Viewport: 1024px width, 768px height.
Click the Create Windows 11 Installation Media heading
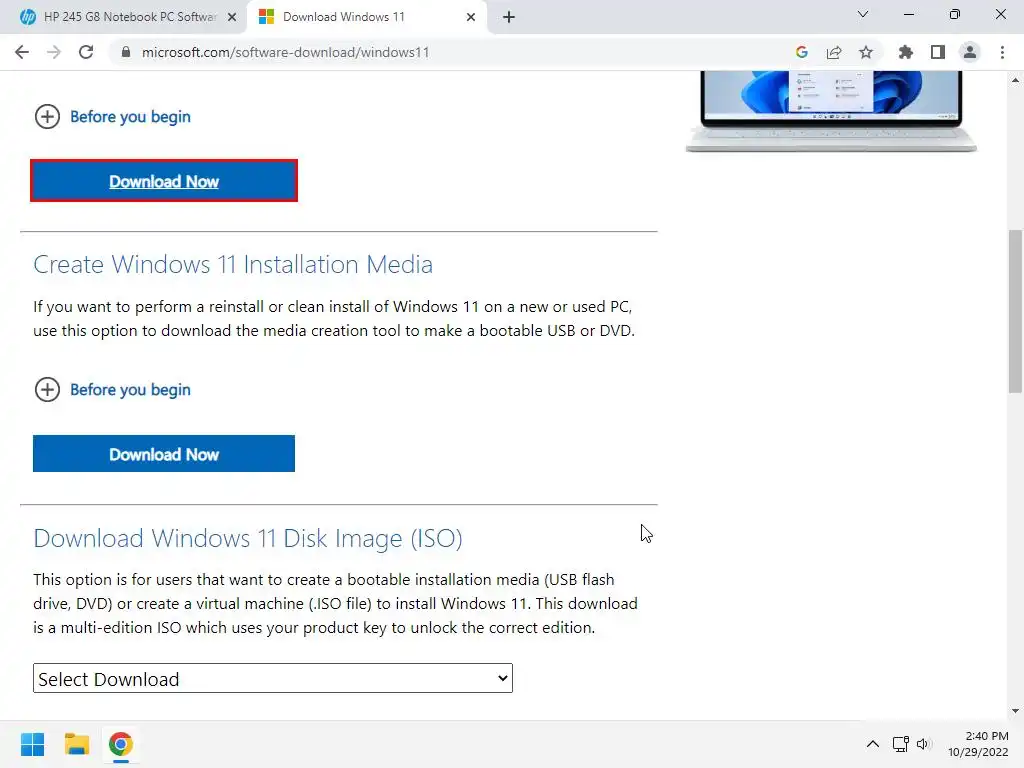point(233,264)
